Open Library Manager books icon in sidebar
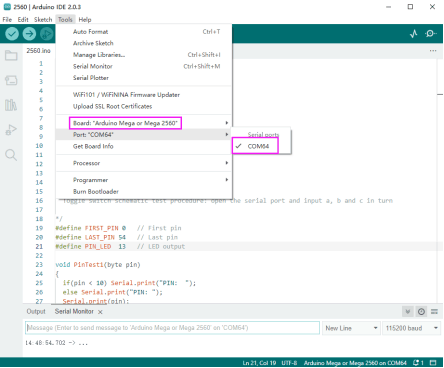Screen dimensions: 444x368 pos(11,105)
